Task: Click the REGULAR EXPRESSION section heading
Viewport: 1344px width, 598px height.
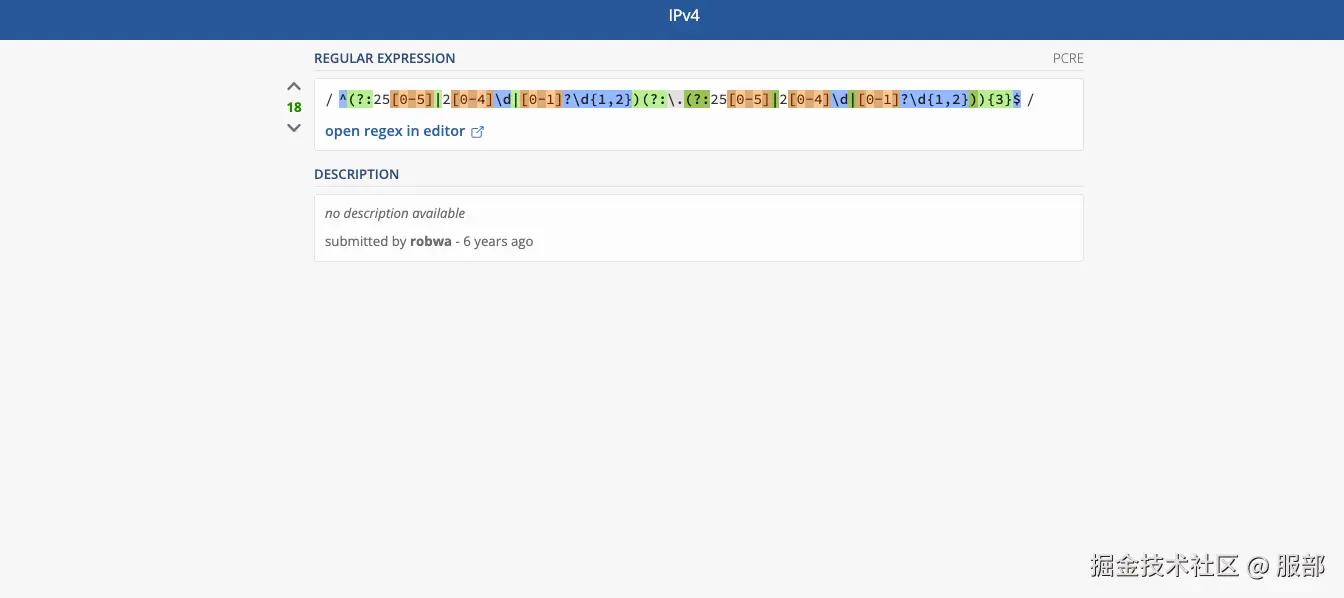Action: tap(384, 58)
